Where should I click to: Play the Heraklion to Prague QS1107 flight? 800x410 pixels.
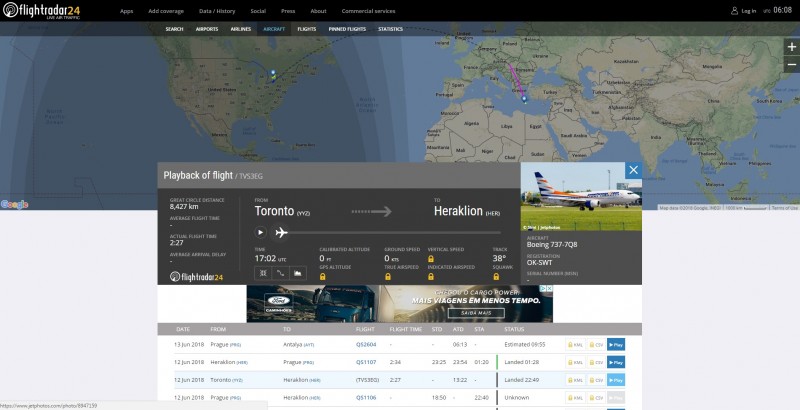[616, 363]
